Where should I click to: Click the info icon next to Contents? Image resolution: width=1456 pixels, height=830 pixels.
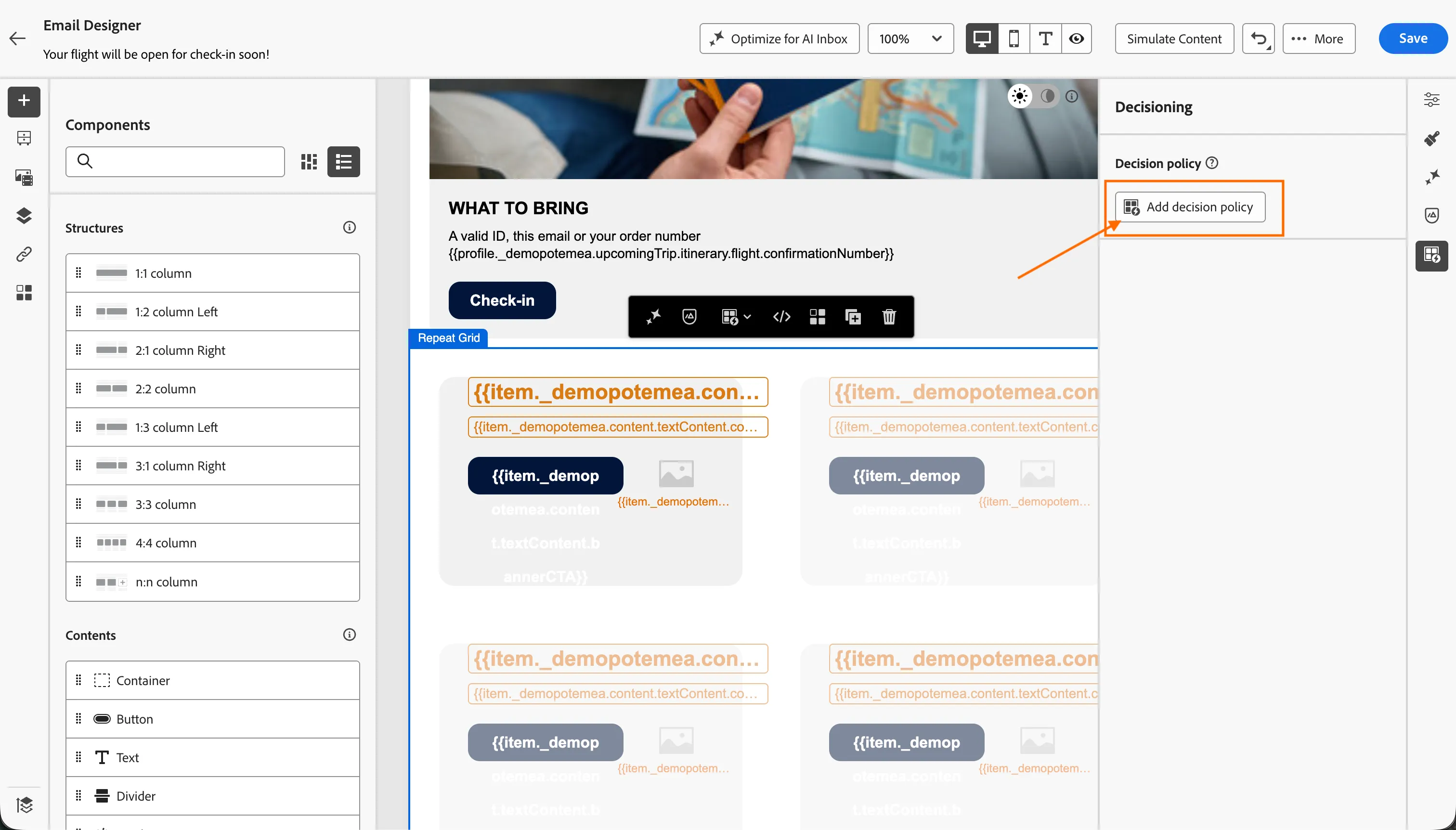point(350,635)
